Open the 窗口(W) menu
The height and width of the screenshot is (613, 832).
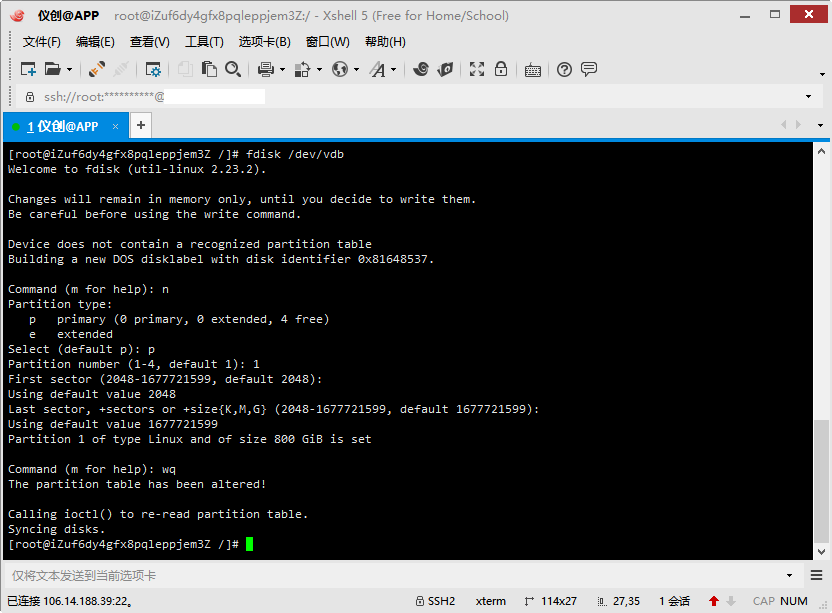[x=327, y=42]
